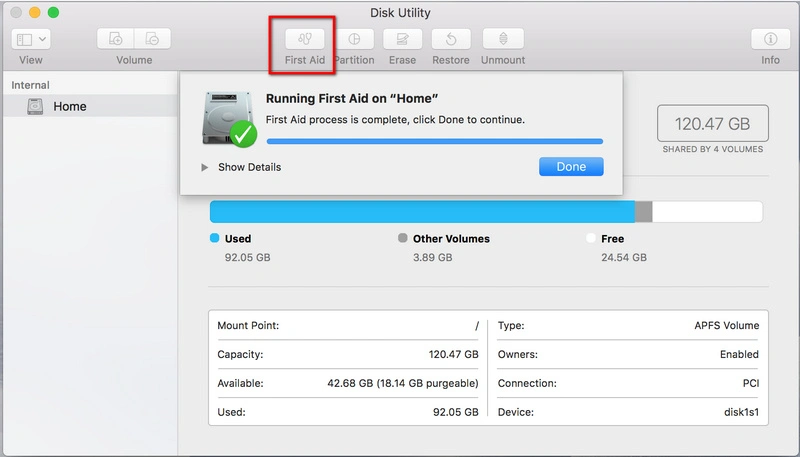
Task: Click the First Aid toolbar icon
Action: (304, 40)
